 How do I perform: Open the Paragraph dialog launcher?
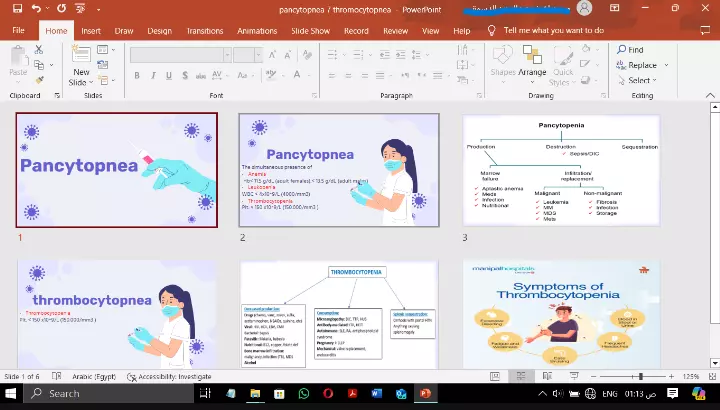(479, 95)
